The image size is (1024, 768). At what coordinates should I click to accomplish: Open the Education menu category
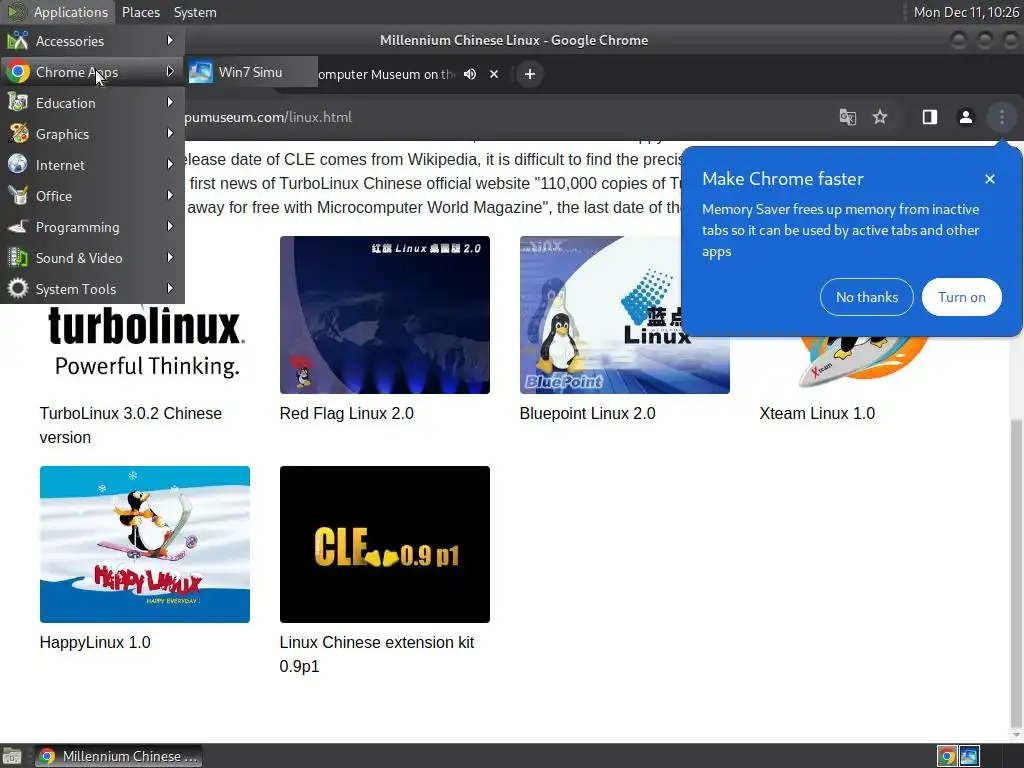pos(92,103)
